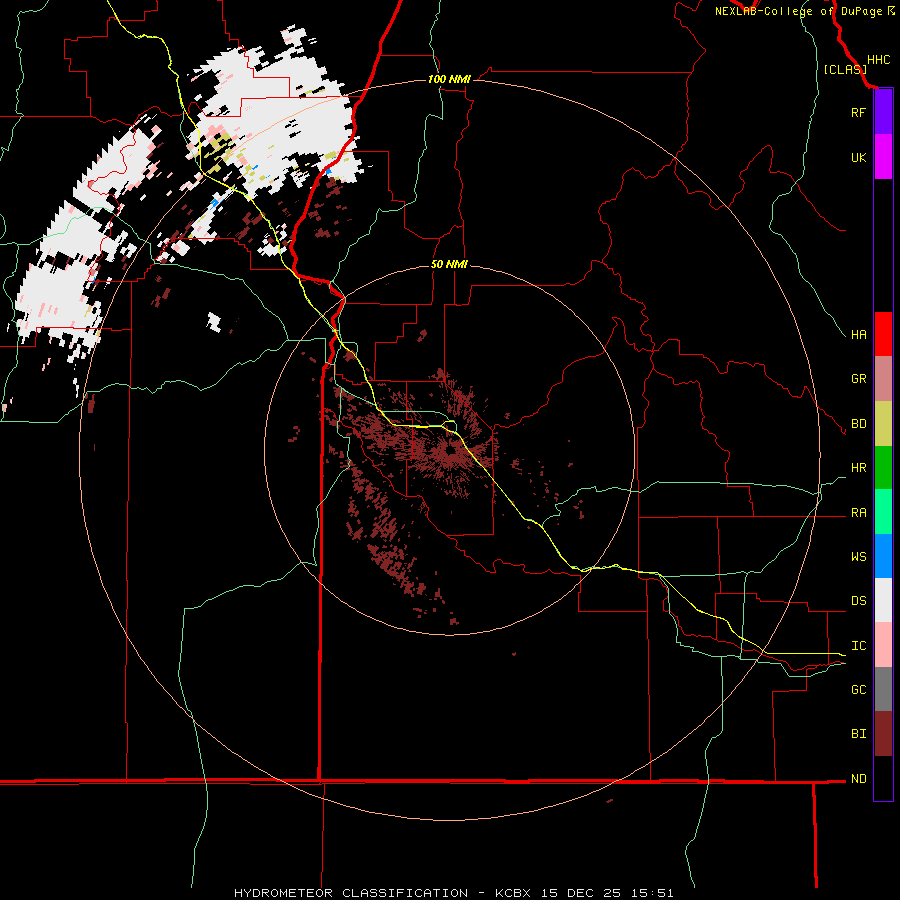Pick the RA light green swatch

tap(883, 512)
